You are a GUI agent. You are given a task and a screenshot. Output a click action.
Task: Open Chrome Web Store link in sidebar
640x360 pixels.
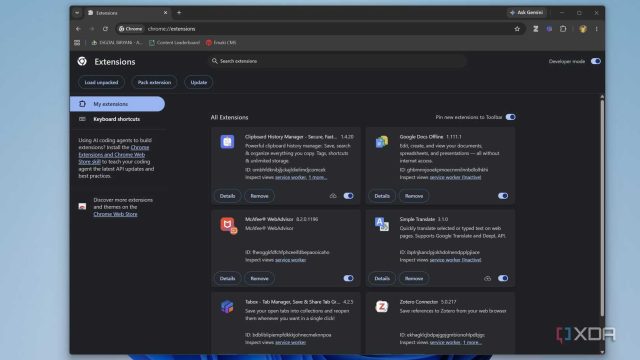coord(115,214)
